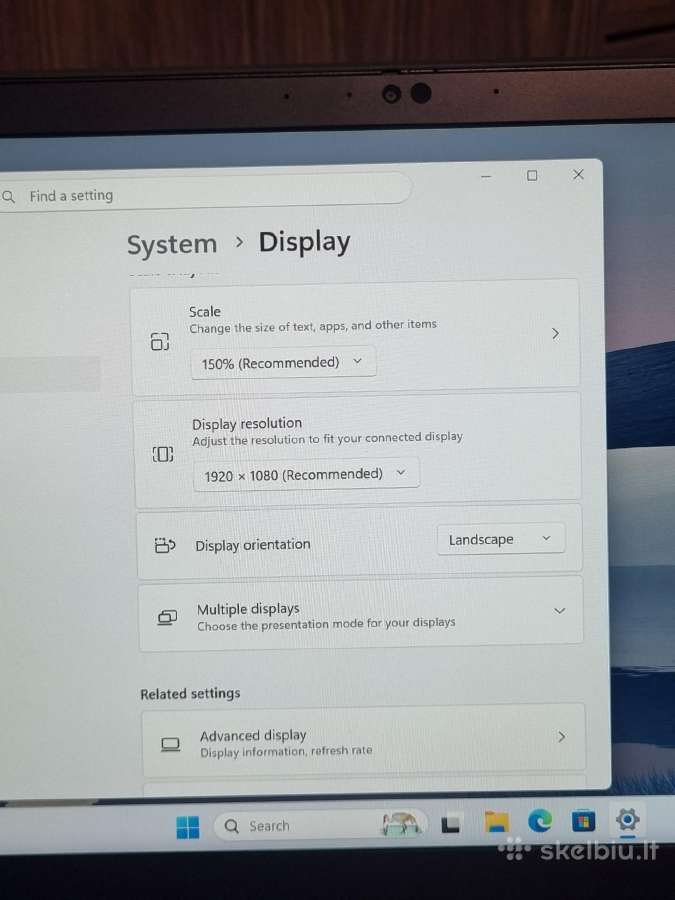
Task: Open Advanced display settings chevron
Action: [561, 736]
